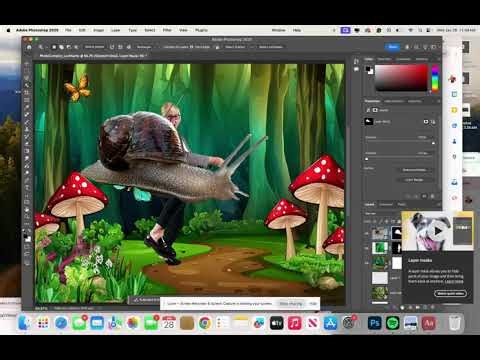Select the Clone Stamp tool

tap(27, 129)
